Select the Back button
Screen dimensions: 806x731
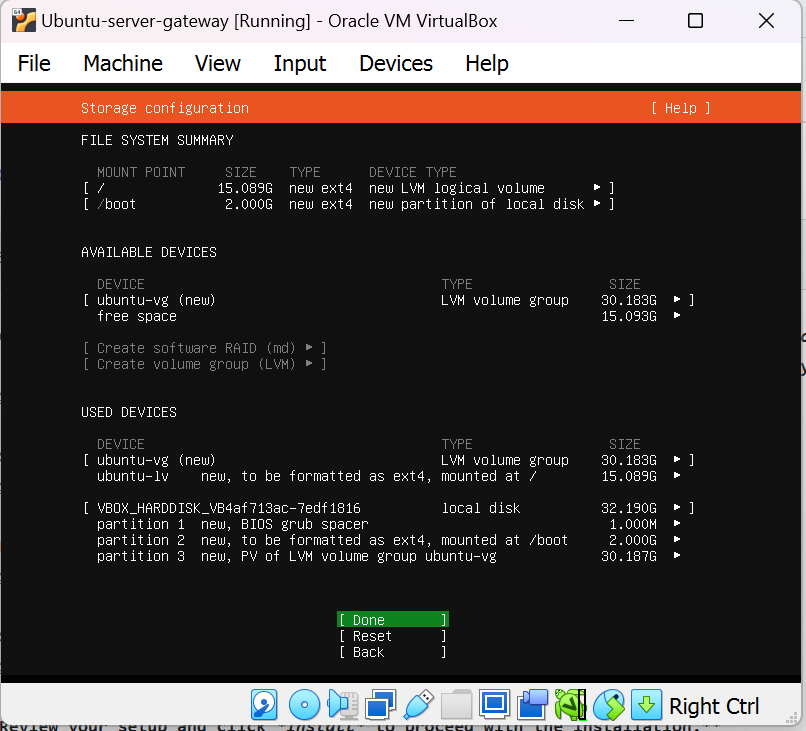coord(393,652)
